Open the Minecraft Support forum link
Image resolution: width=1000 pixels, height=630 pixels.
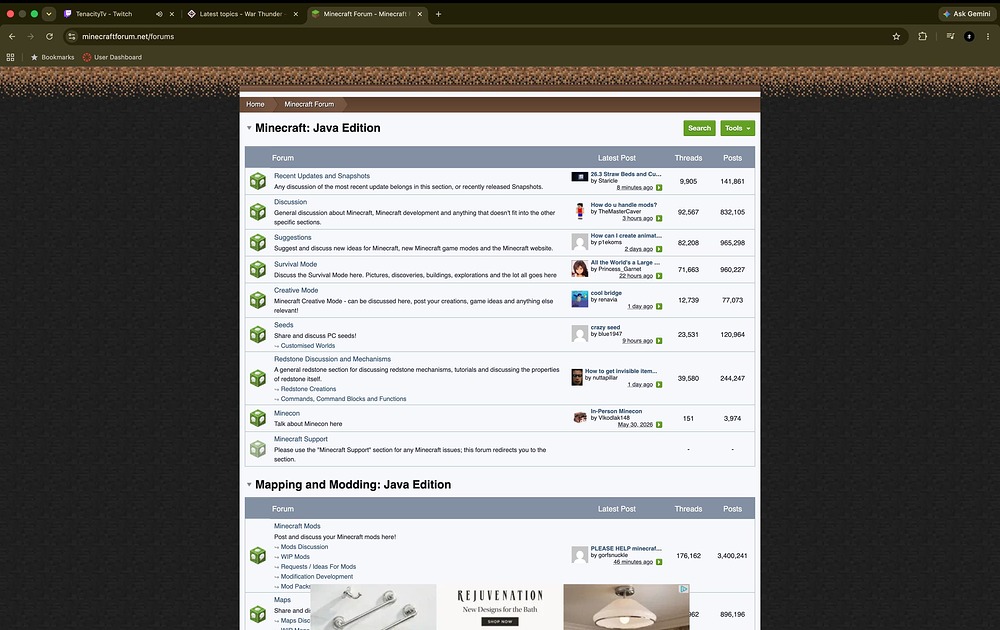pyautogui.click(x=300, y=439)
